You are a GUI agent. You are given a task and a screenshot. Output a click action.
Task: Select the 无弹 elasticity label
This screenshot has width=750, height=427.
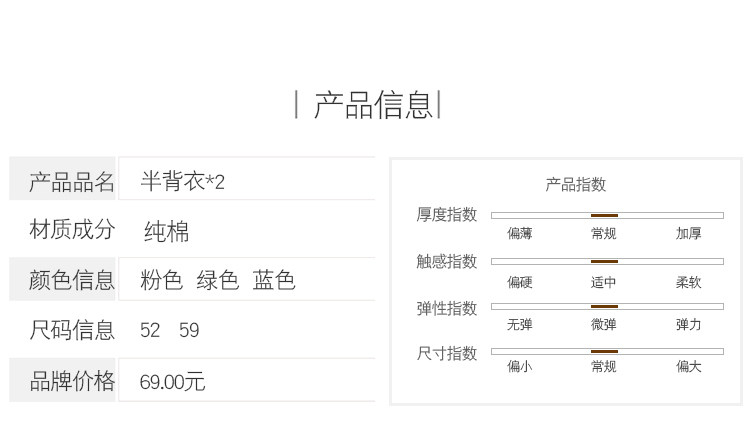(x=520, y=325)
